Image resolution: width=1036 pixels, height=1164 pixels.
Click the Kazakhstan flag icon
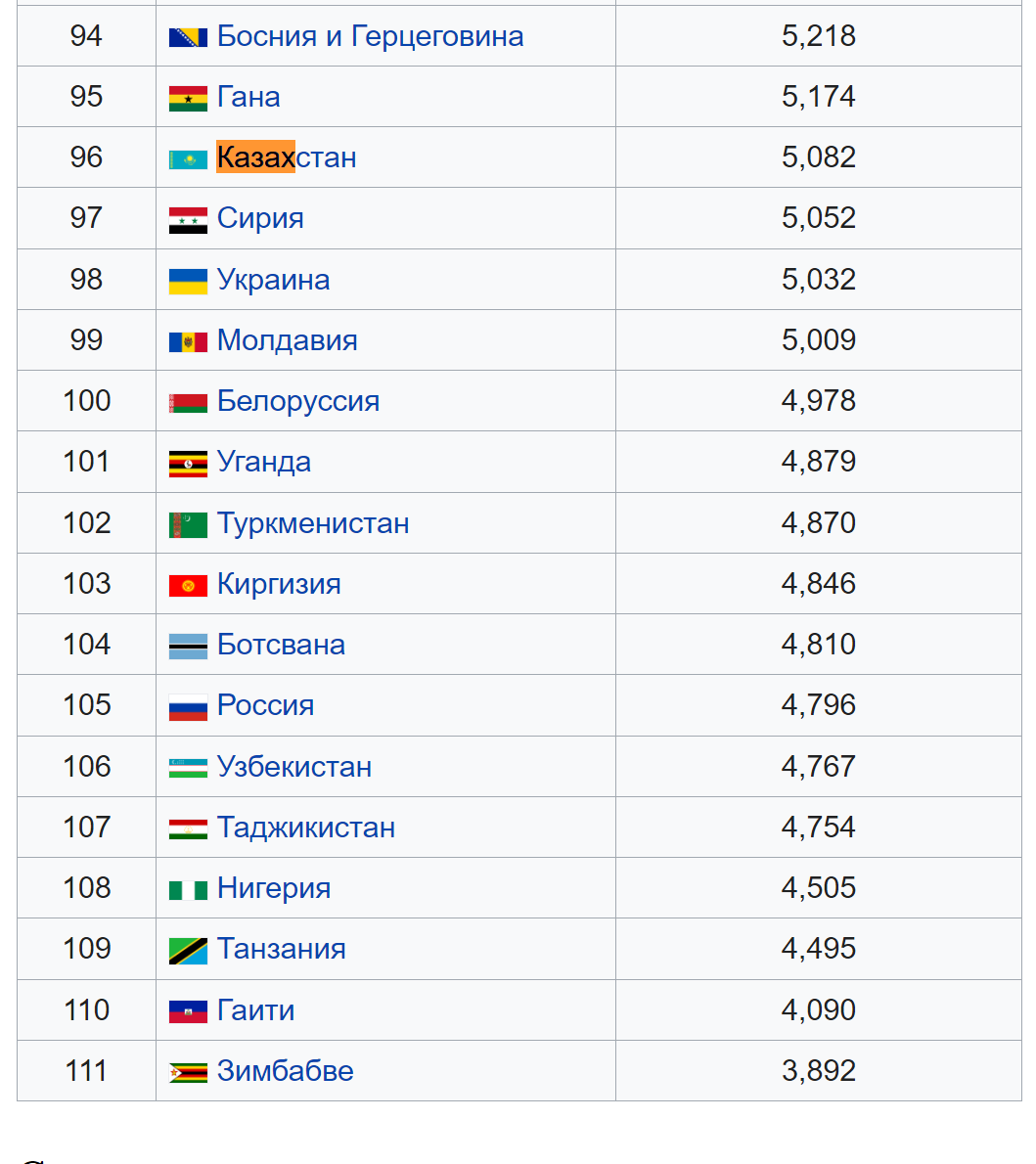click(188, 159)
